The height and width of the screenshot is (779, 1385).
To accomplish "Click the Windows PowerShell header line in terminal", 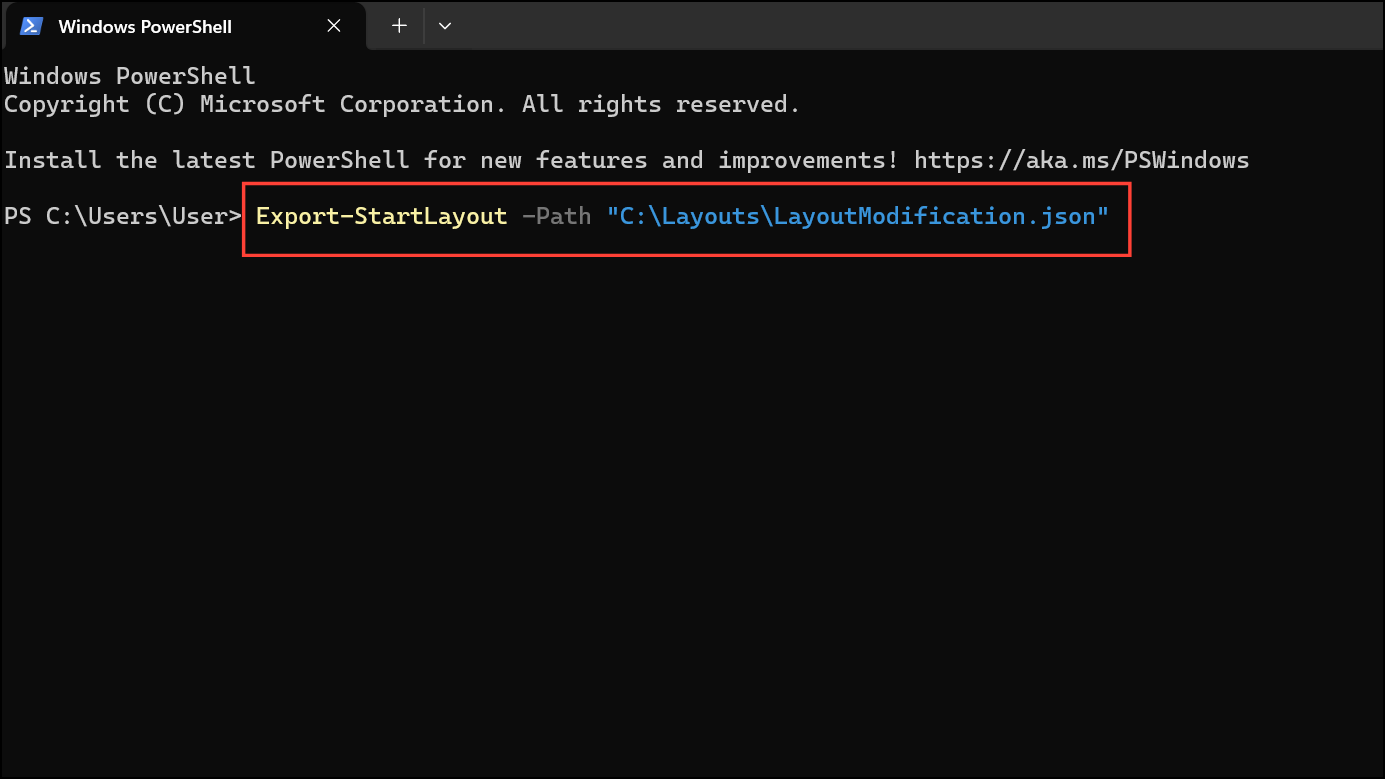I will point(130,76).
